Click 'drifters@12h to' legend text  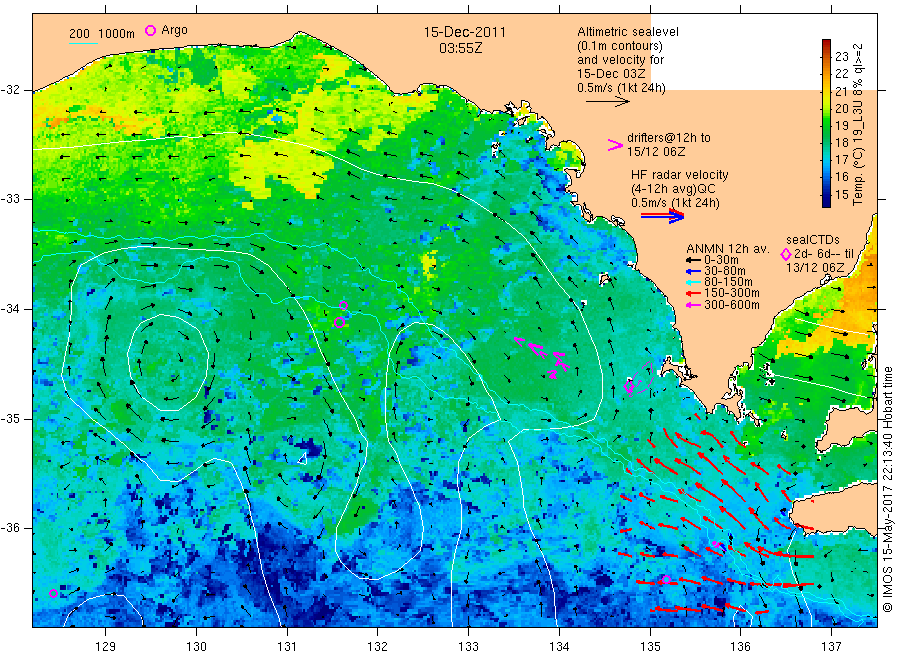point(669,138)
